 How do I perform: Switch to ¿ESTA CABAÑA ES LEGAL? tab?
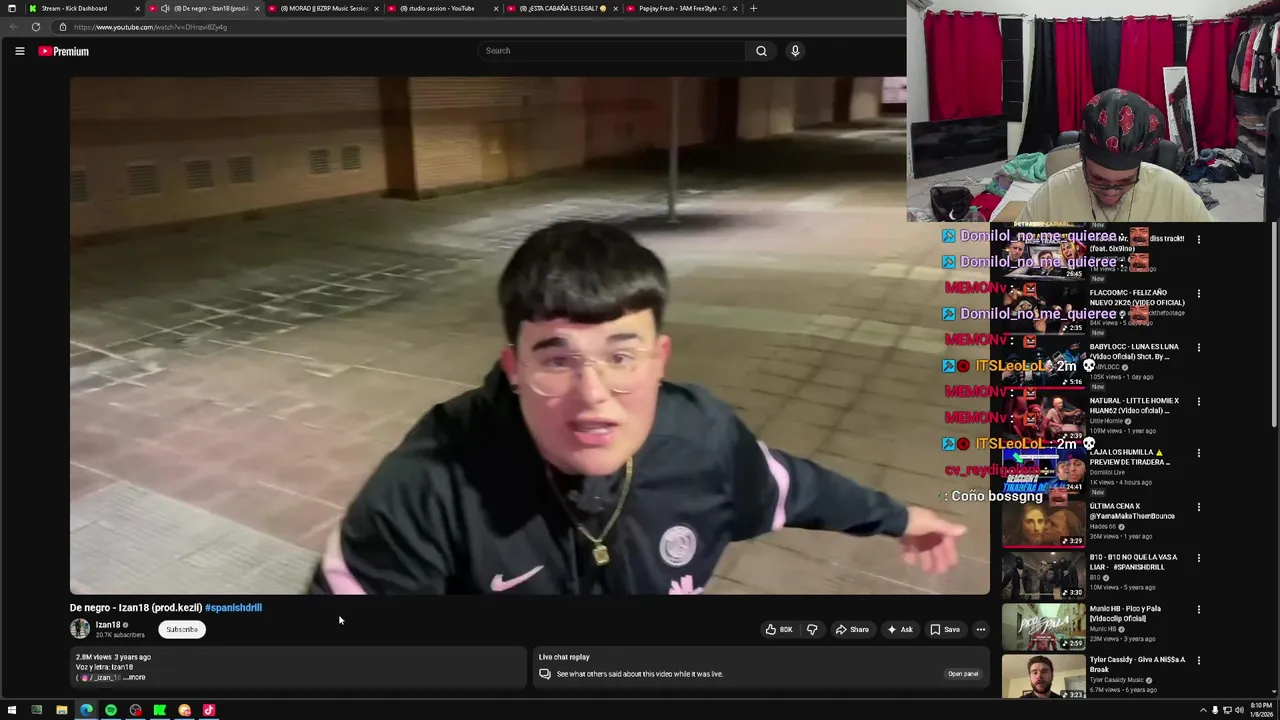click(x=560, y=8)
